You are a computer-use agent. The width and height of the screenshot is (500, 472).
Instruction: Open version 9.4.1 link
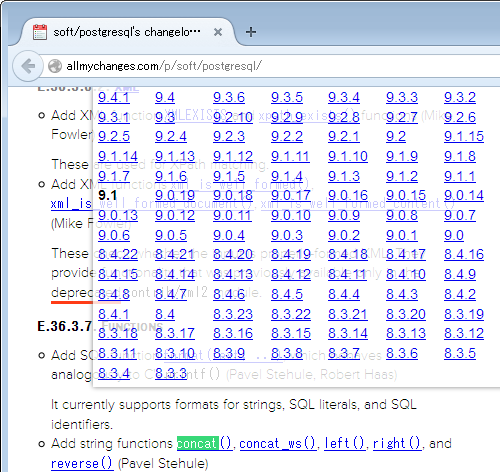click(114, 98)
